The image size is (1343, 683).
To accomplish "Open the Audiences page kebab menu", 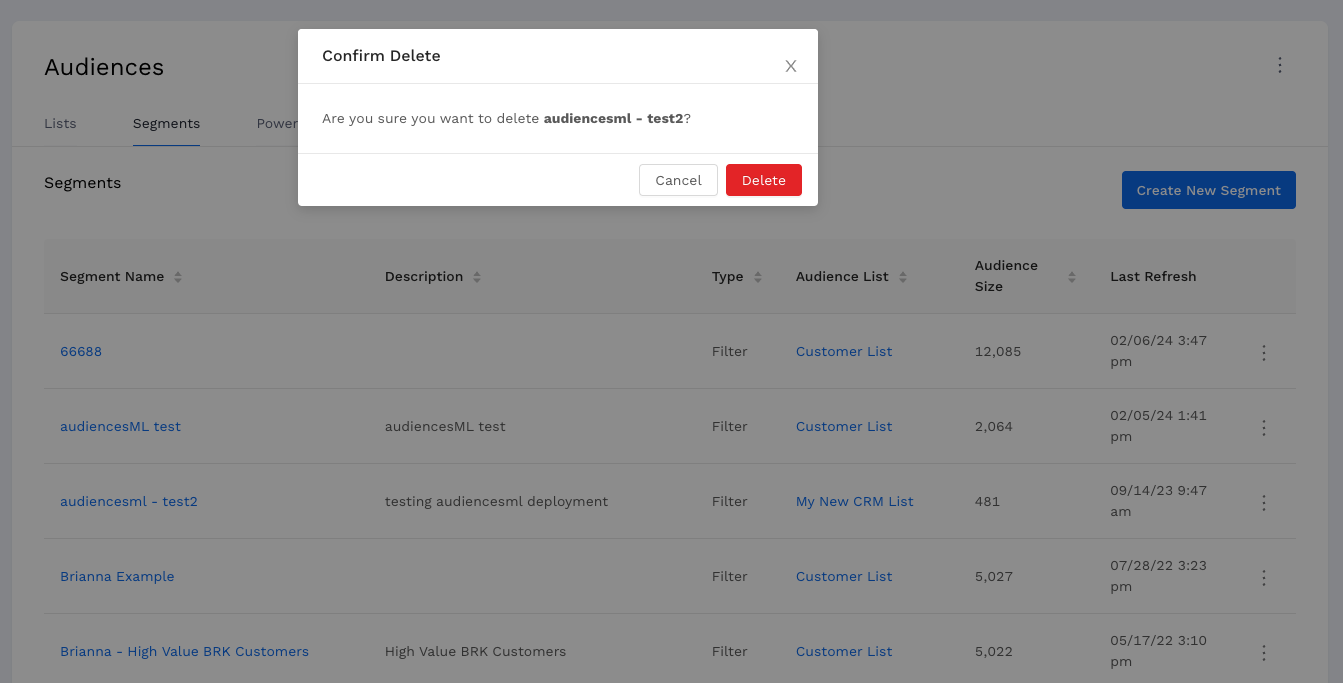I will (x=1279, y=65).
